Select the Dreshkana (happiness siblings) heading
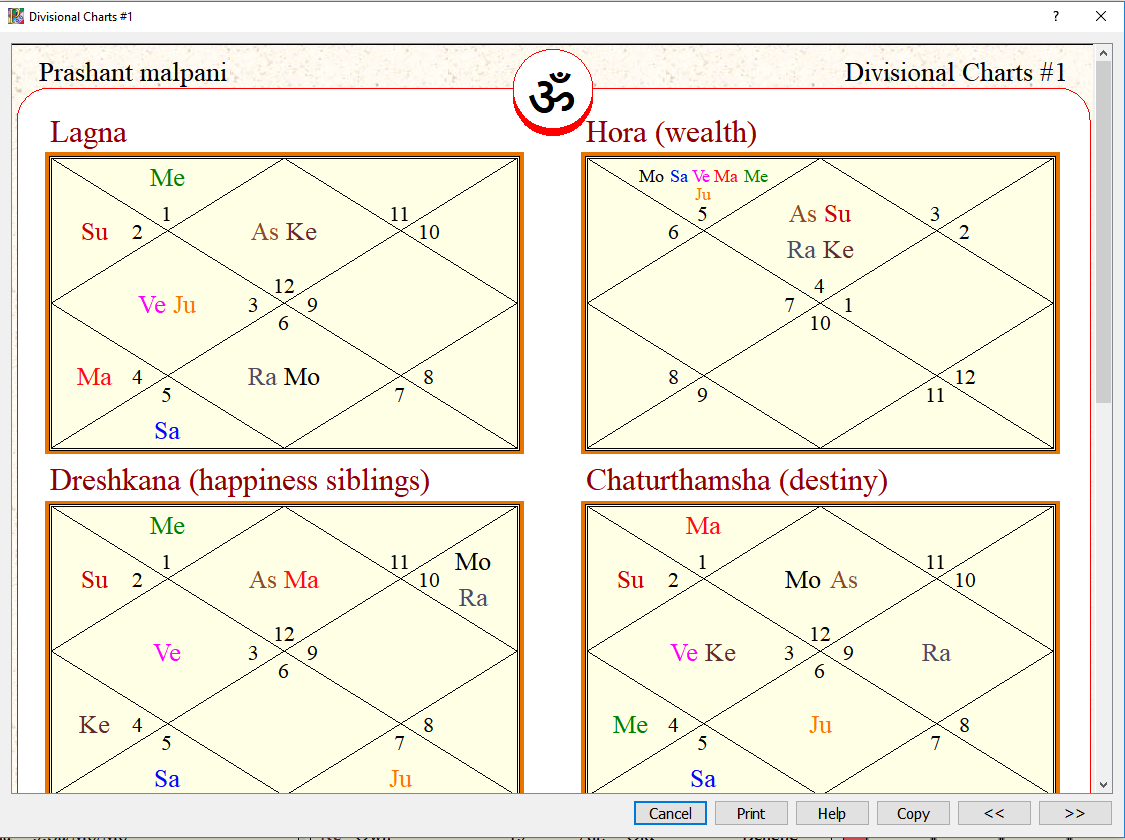The image size is (1125, 840). click(240, 481)
